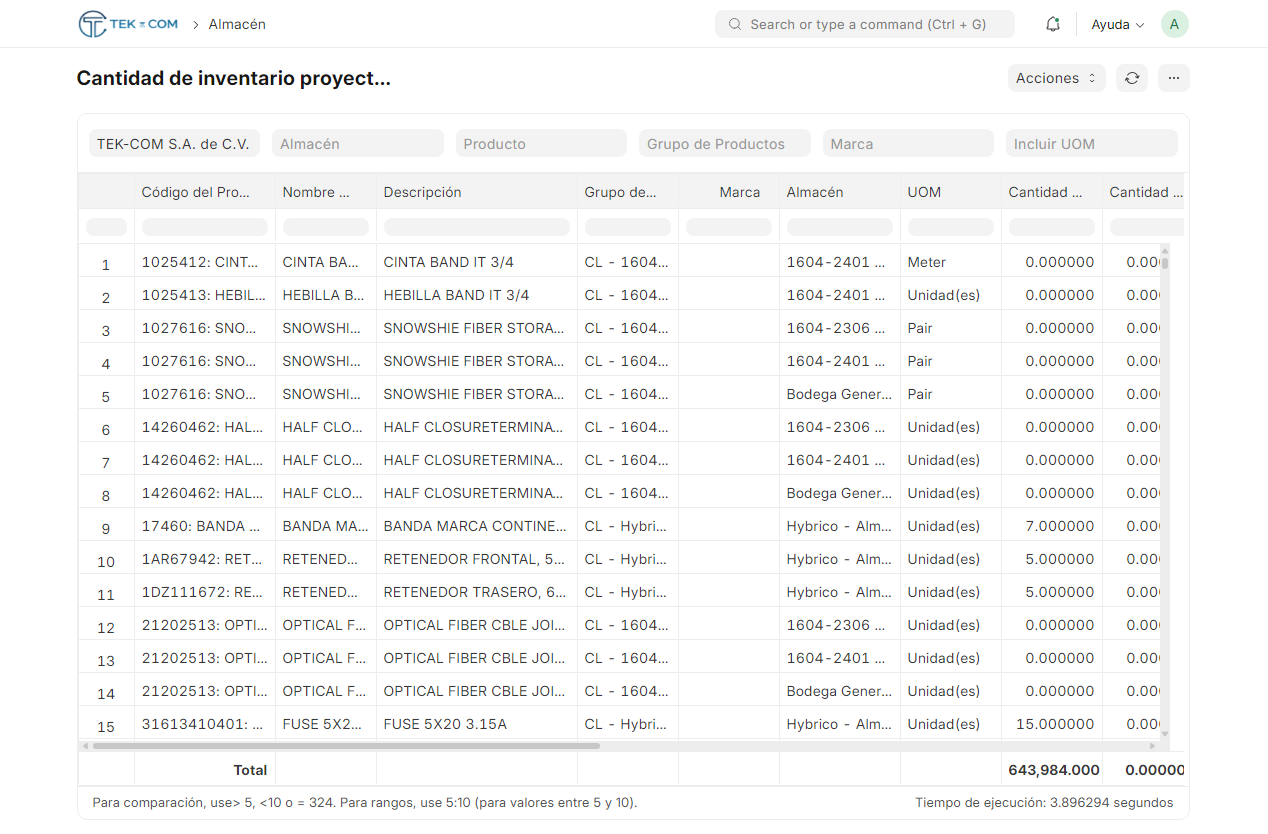
Task: Open the Grupo de Productos filter
Action: pyautogui.click(x=724, y=144)
